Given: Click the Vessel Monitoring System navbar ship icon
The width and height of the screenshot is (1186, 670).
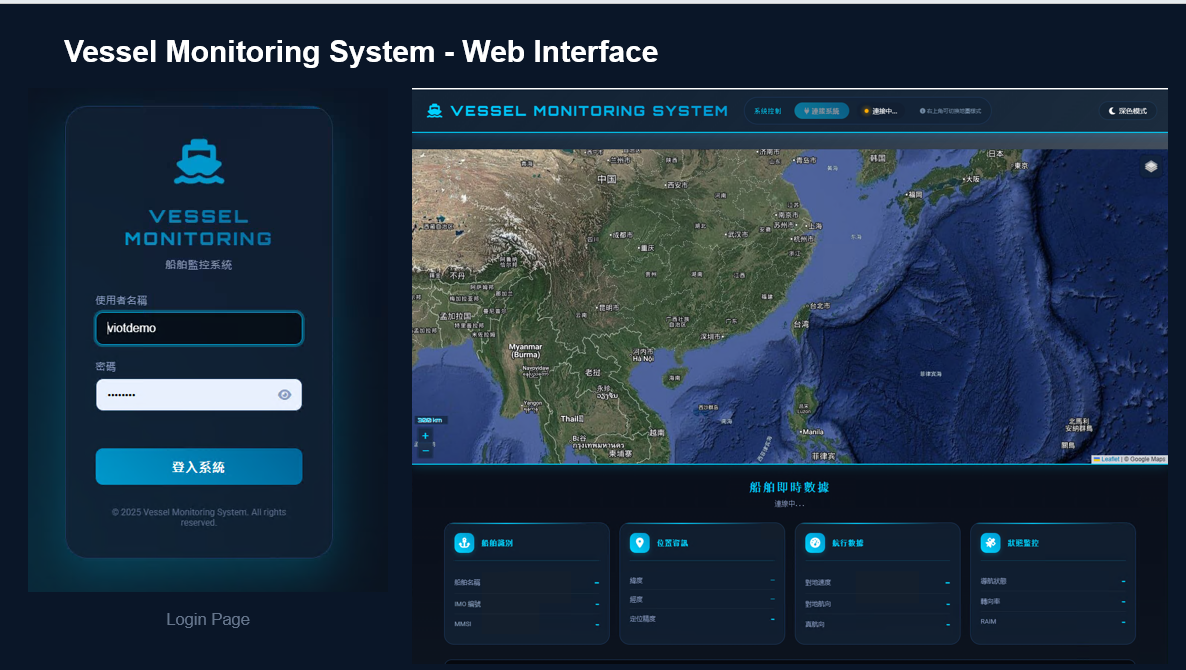Looking at the screenshot, I should point(434,110).
